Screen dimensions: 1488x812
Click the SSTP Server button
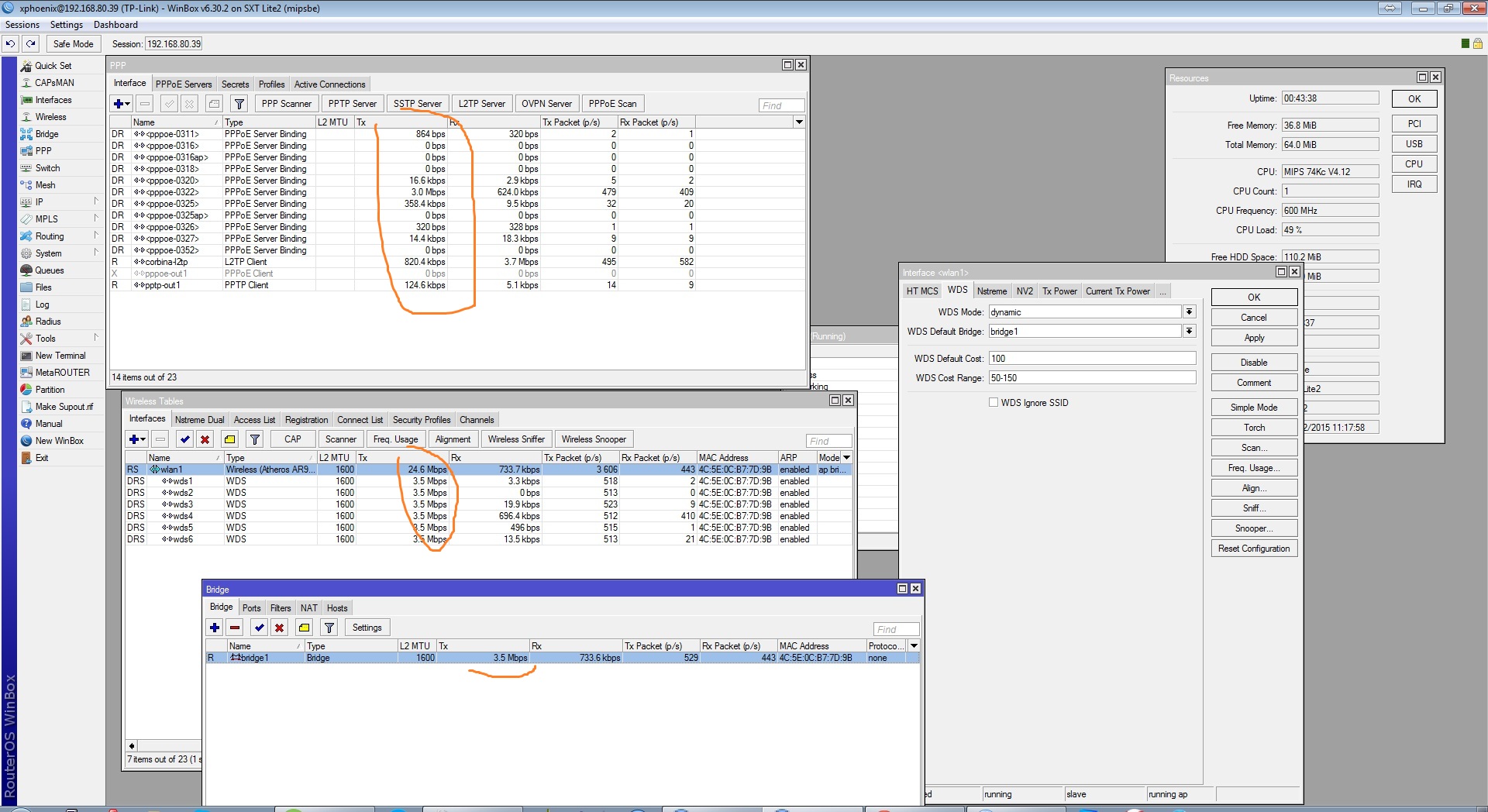pyautogui.click(x=417, y=104)
